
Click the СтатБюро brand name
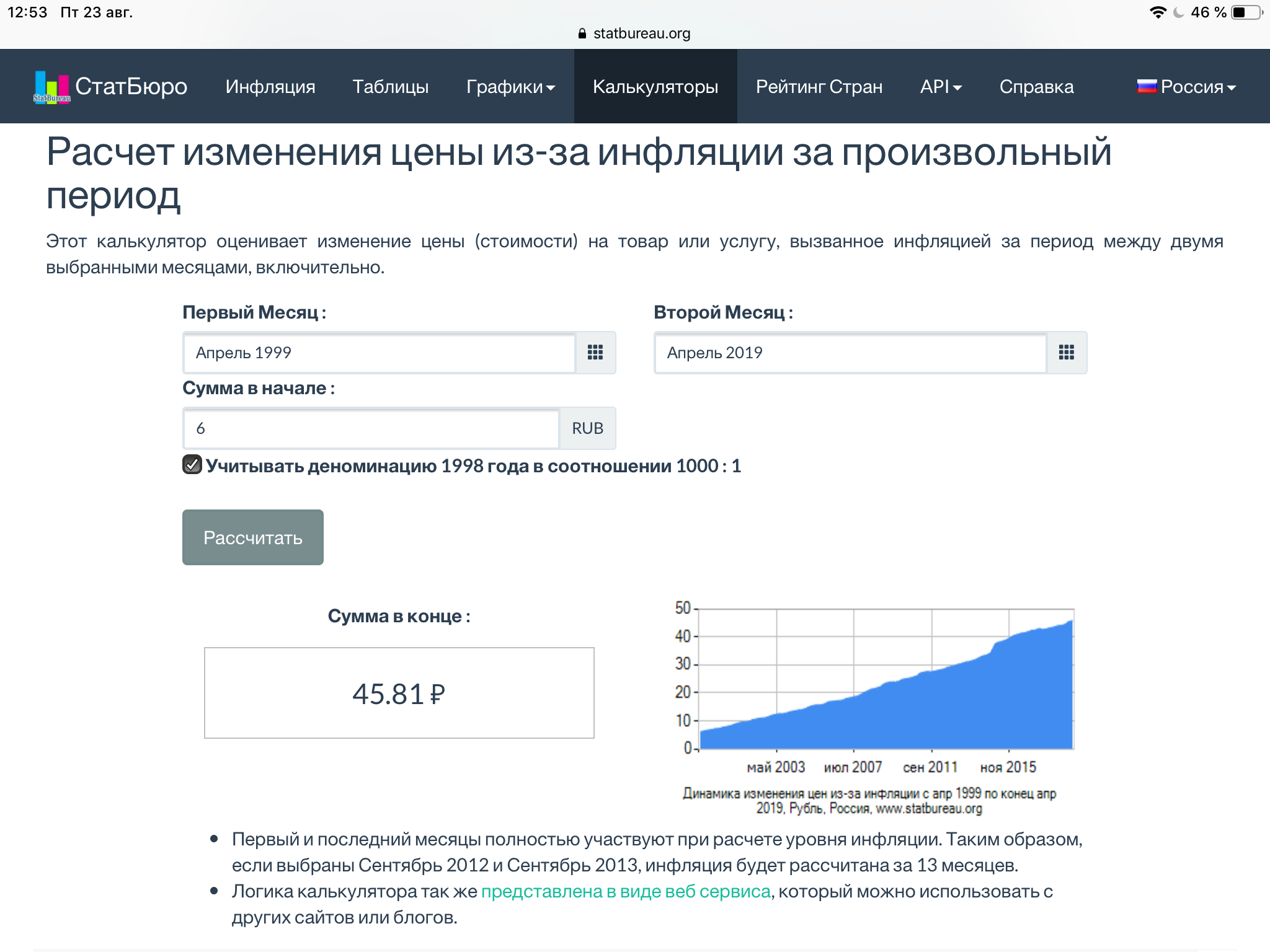point(131,86)
